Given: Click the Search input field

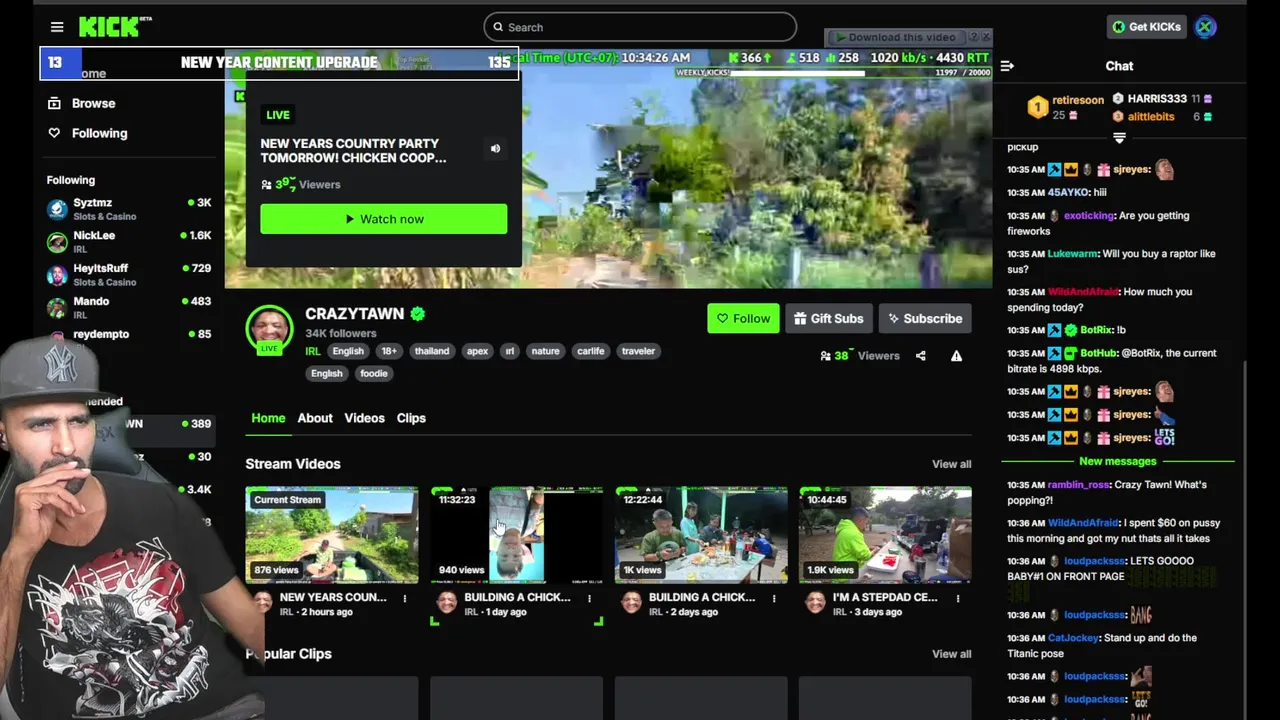Looking at the screenshot, I should coord(640,27).
